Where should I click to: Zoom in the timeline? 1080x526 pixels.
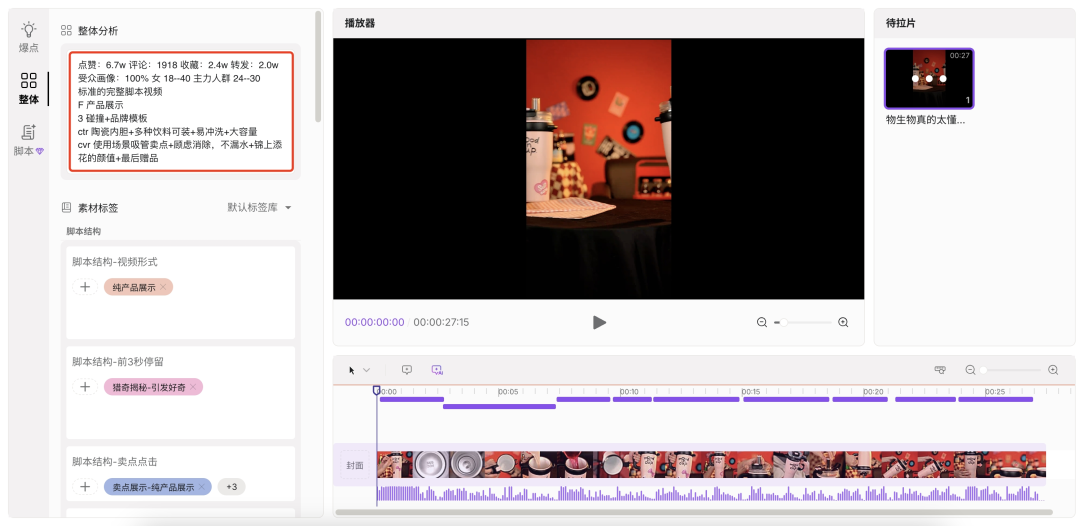tap(1053, 370)
